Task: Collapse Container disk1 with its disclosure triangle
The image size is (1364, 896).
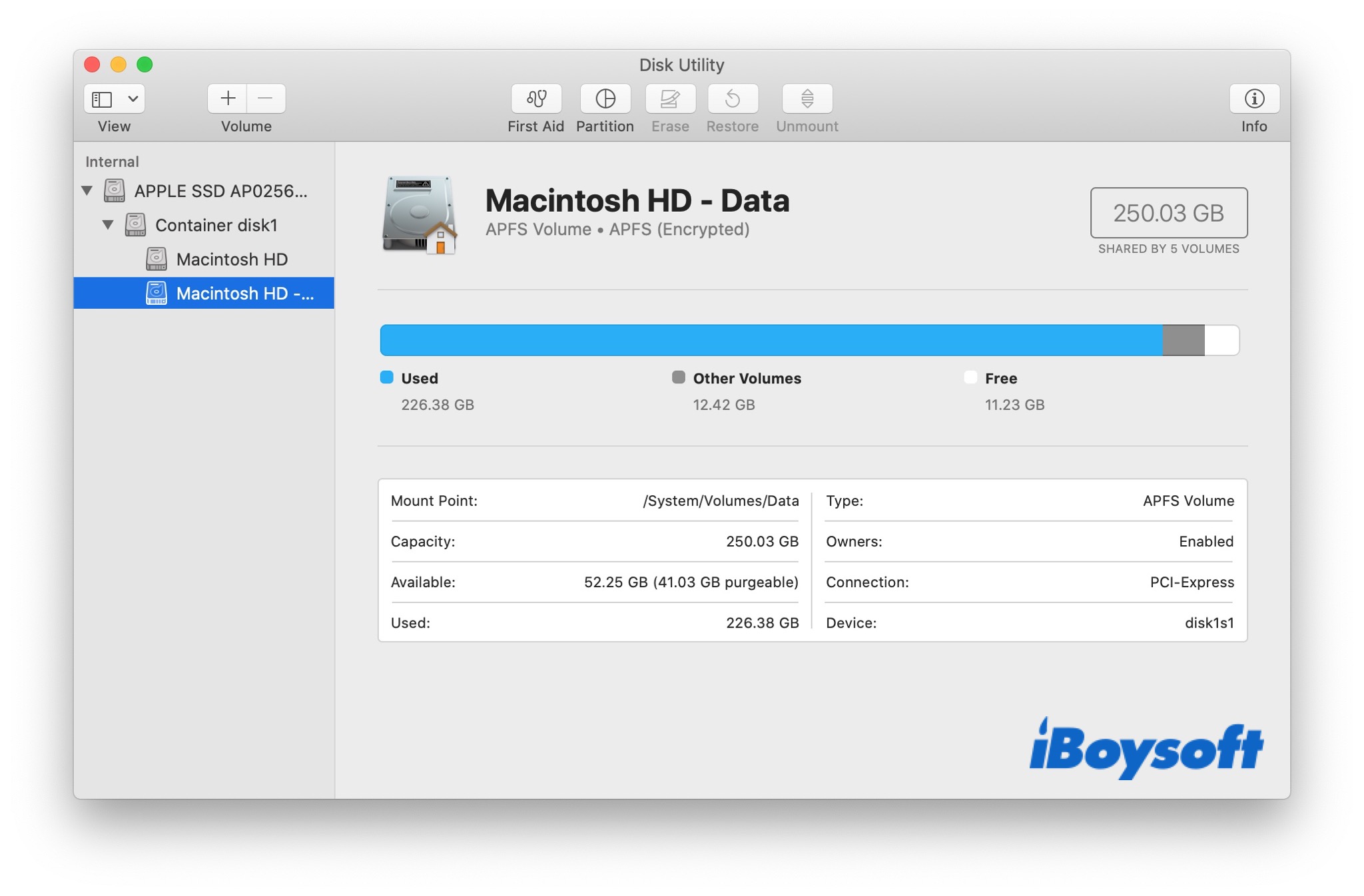Action: [107, 225]
